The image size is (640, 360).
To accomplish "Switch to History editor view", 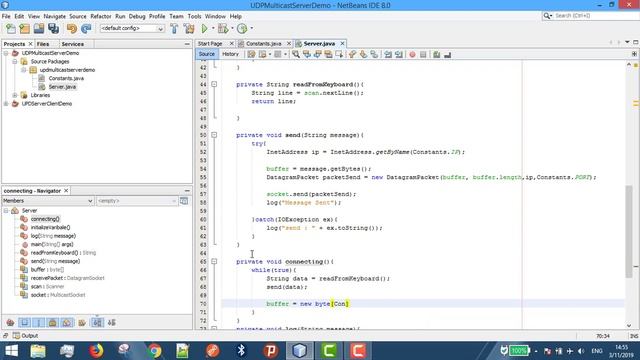I will pyautogui.click(x=230, y=54).
